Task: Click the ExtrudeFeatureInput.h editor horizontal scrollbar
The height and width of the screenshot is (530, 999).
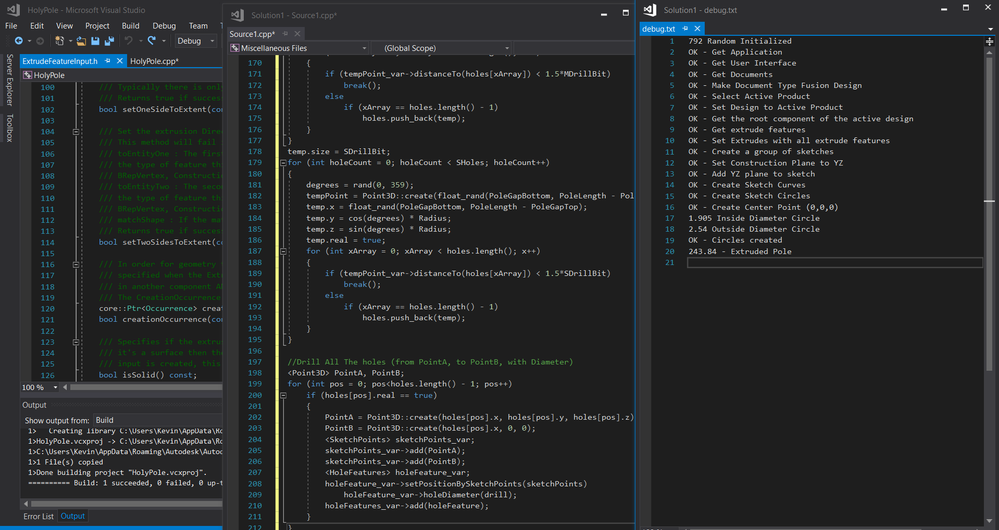Action: (x=145, y=387)
